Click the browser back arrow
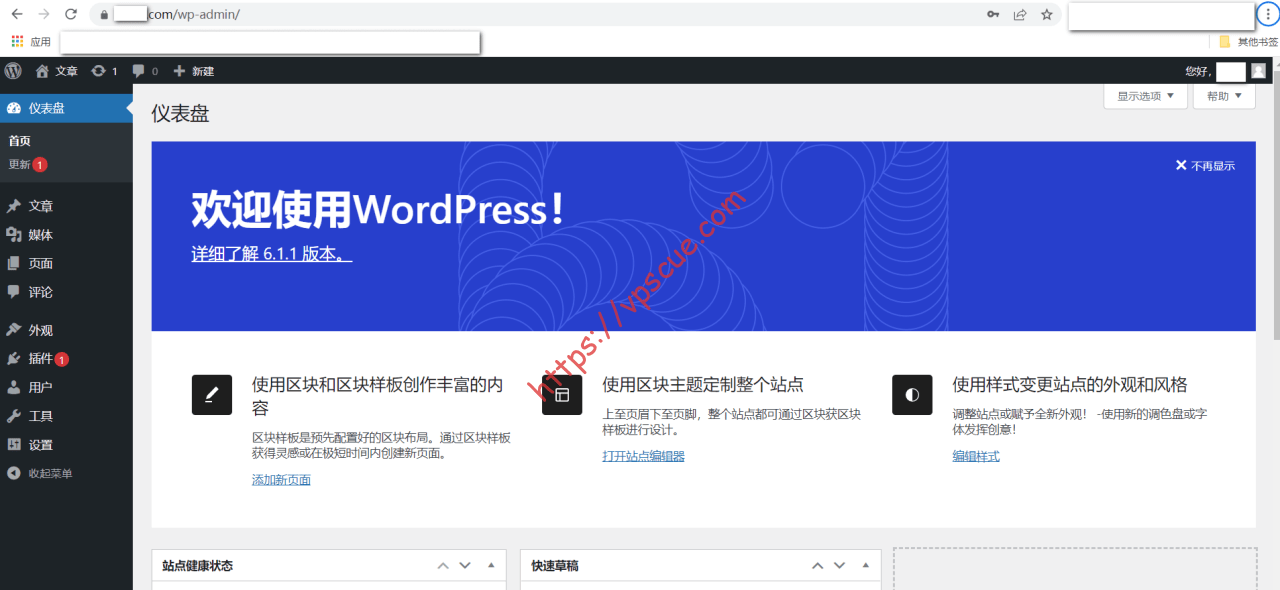This screenshot has width=1280, height=590. [x=17, y=14]
